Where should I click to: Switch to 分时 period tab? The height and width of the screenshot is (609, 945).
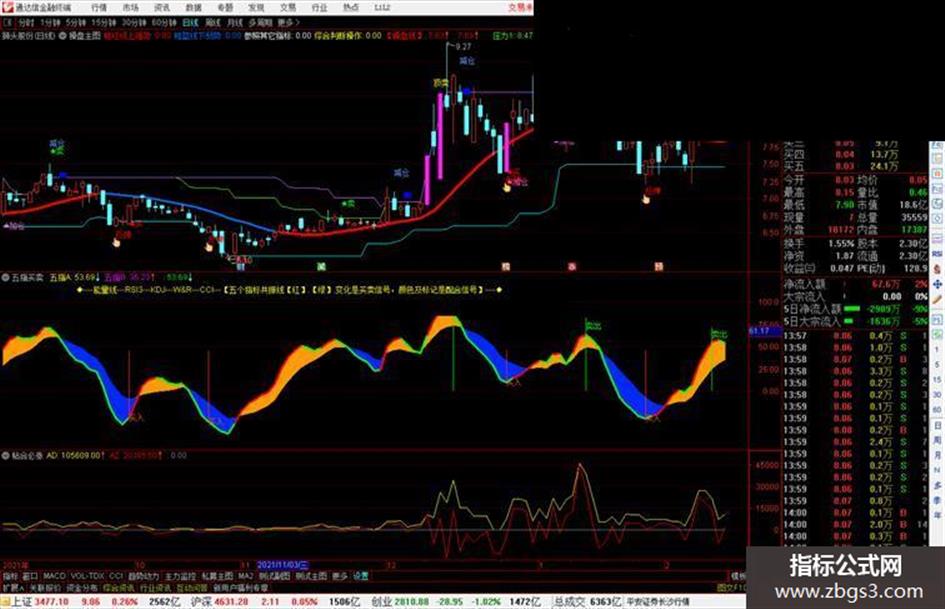(x=25, y=23)
